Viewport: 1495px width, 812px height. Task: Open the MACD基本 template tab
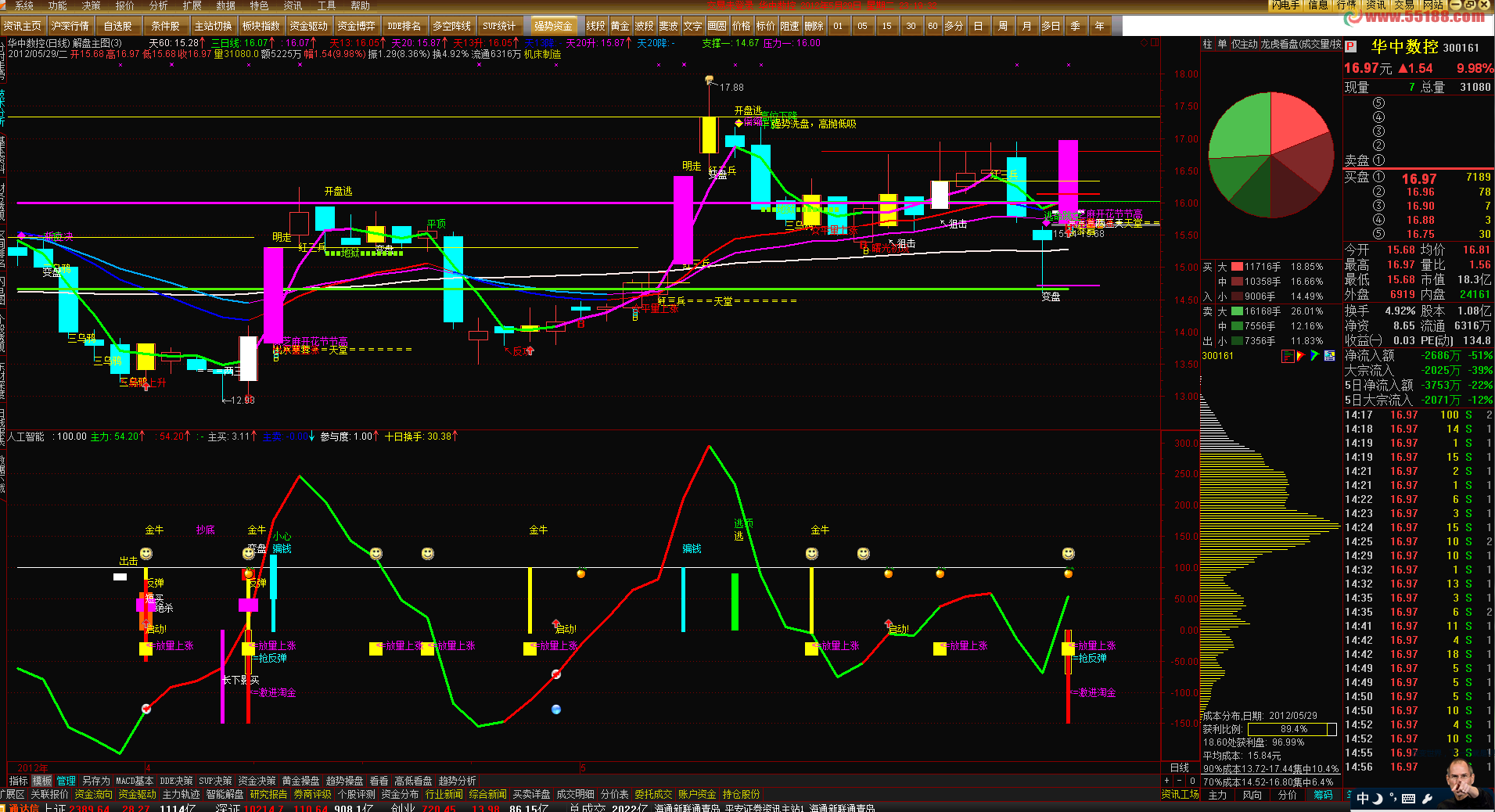(135, 781)
